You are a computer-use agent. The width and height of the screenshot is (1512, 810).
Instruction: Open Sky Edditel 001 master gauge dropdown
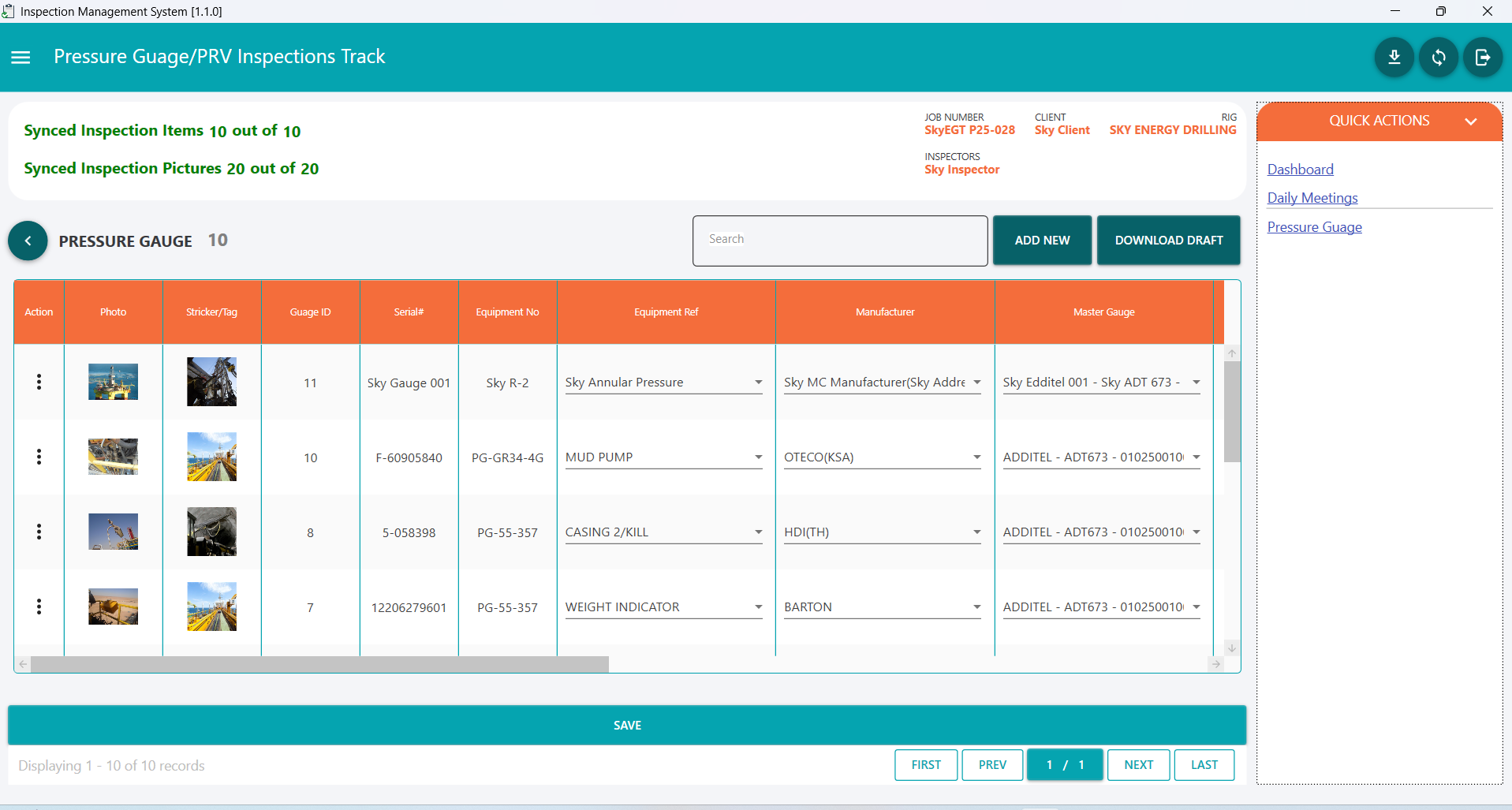tap(1101, 383)
